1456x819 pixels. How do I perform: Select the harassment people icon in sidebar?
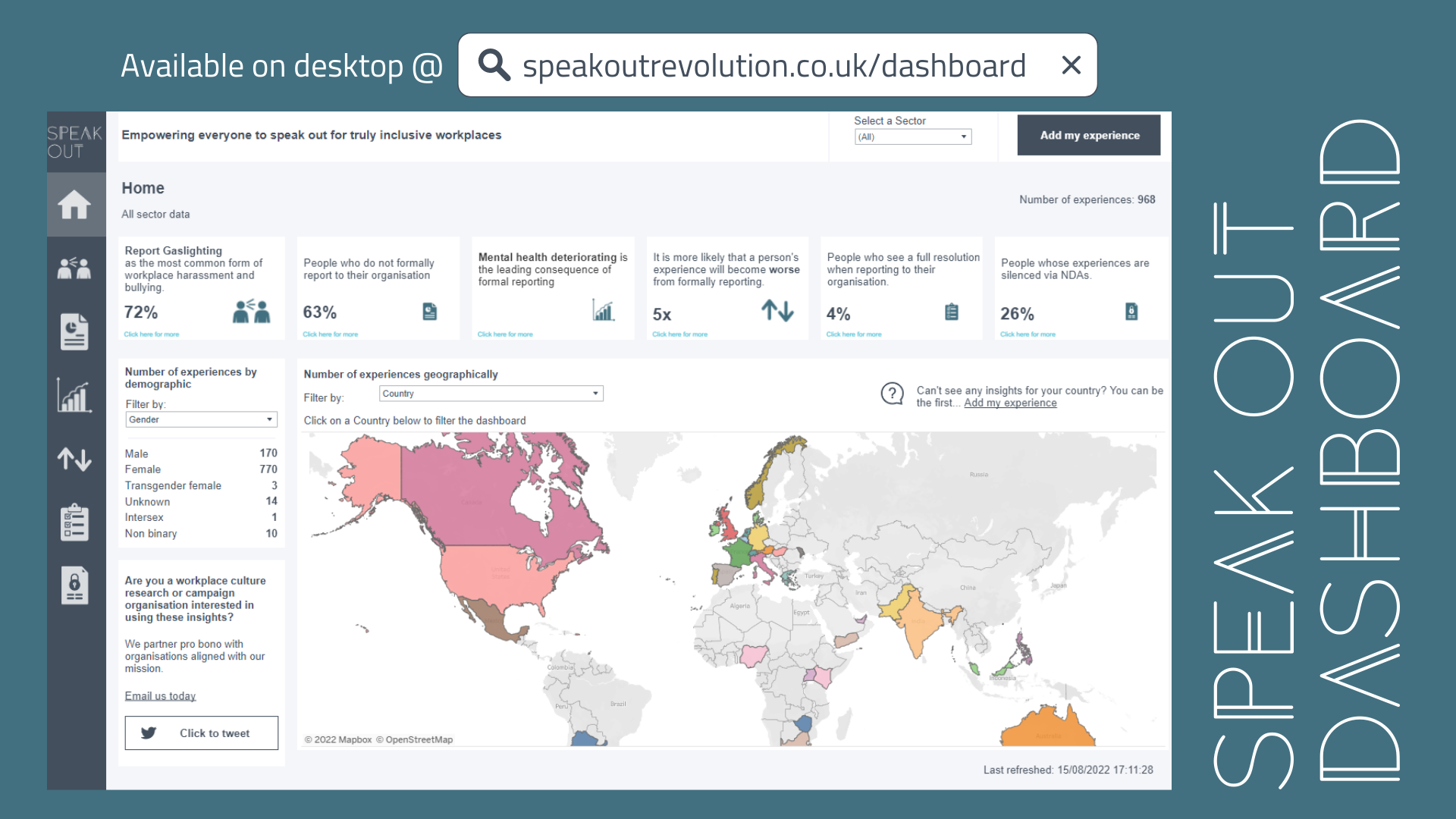[75, 268]
